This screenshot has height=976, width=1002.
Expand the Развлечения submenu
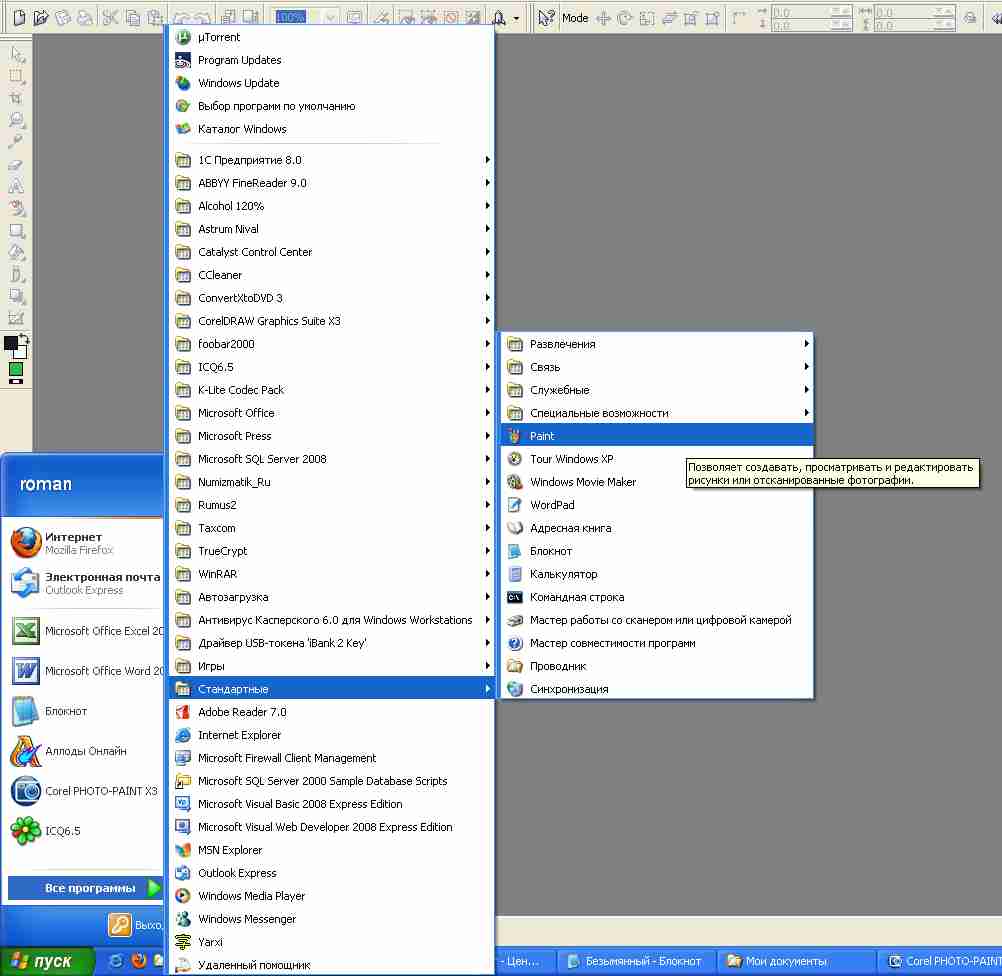[657, 344]
